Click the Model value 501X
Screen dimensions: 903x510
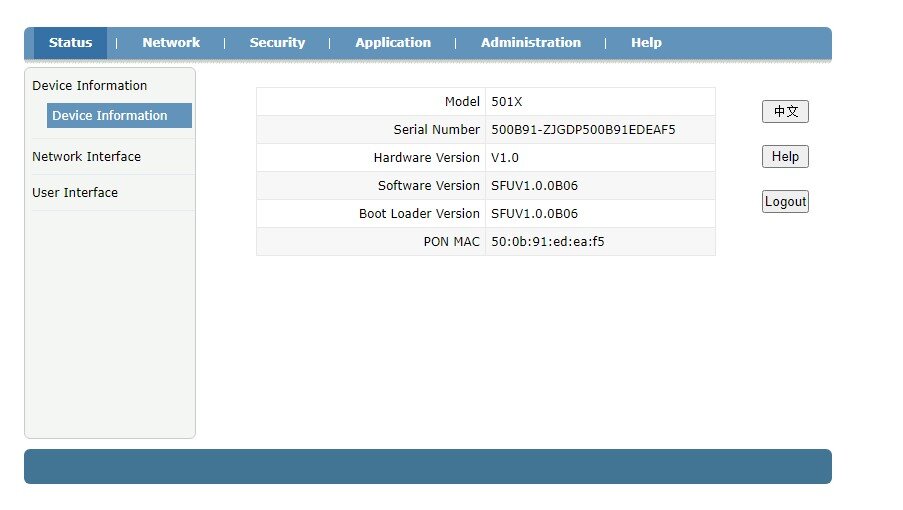[x=507, y=102]
